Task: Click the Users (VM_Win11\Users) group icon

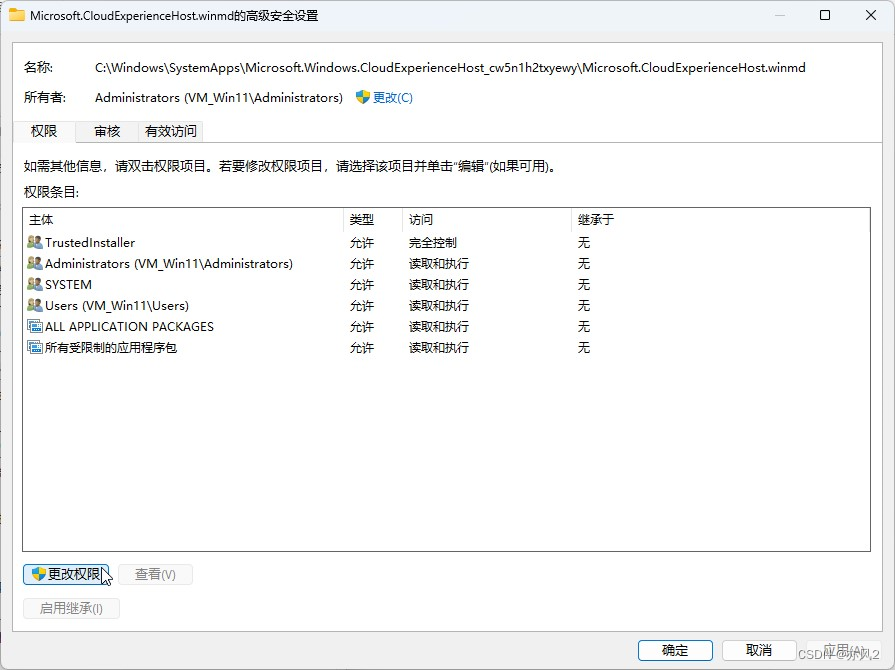Action: click(x=35, y=305)
